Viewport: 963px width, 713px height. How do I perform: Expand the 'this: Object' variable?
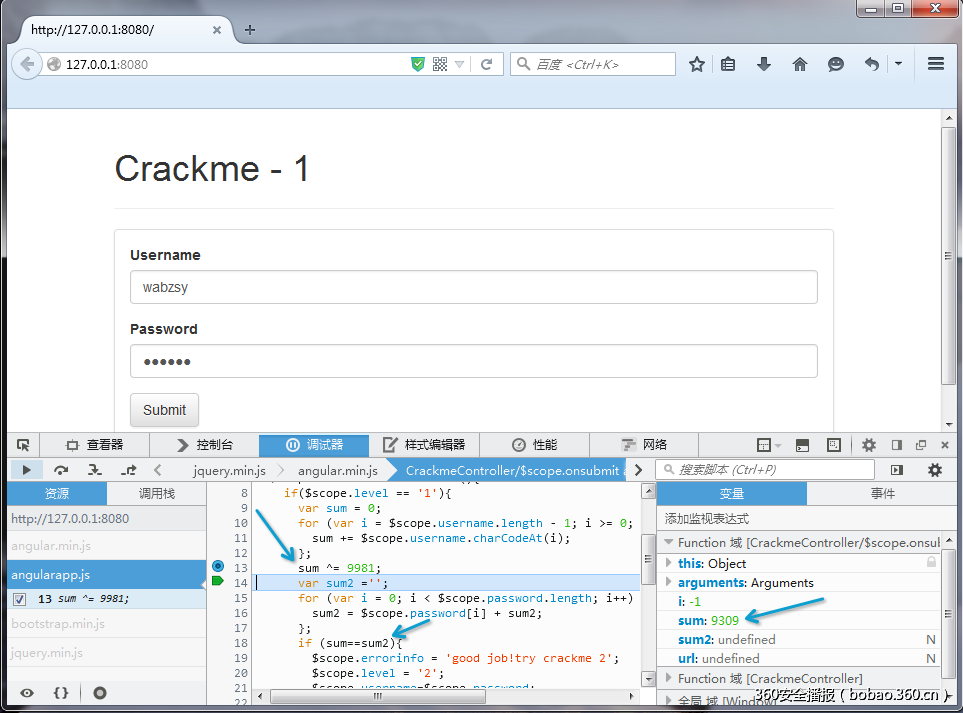click(x=669, y=564)
